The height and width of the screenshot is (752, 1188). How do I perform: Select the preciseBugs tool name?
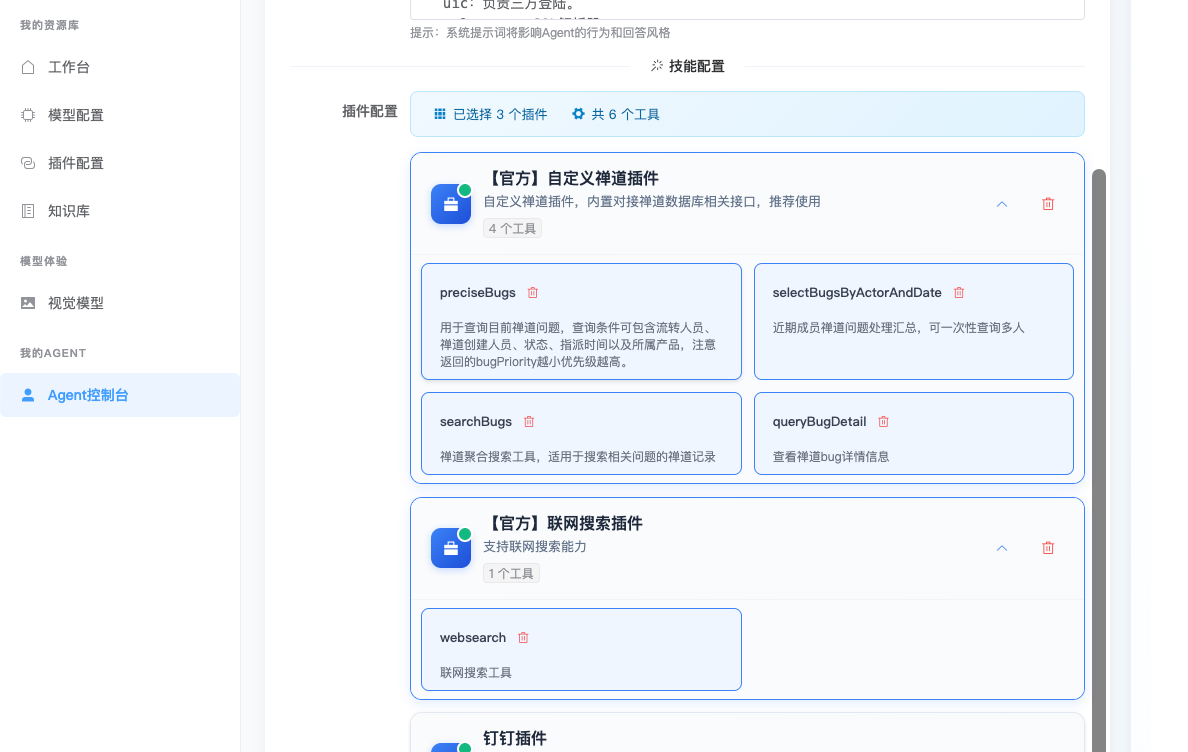[x=477, y=292]
